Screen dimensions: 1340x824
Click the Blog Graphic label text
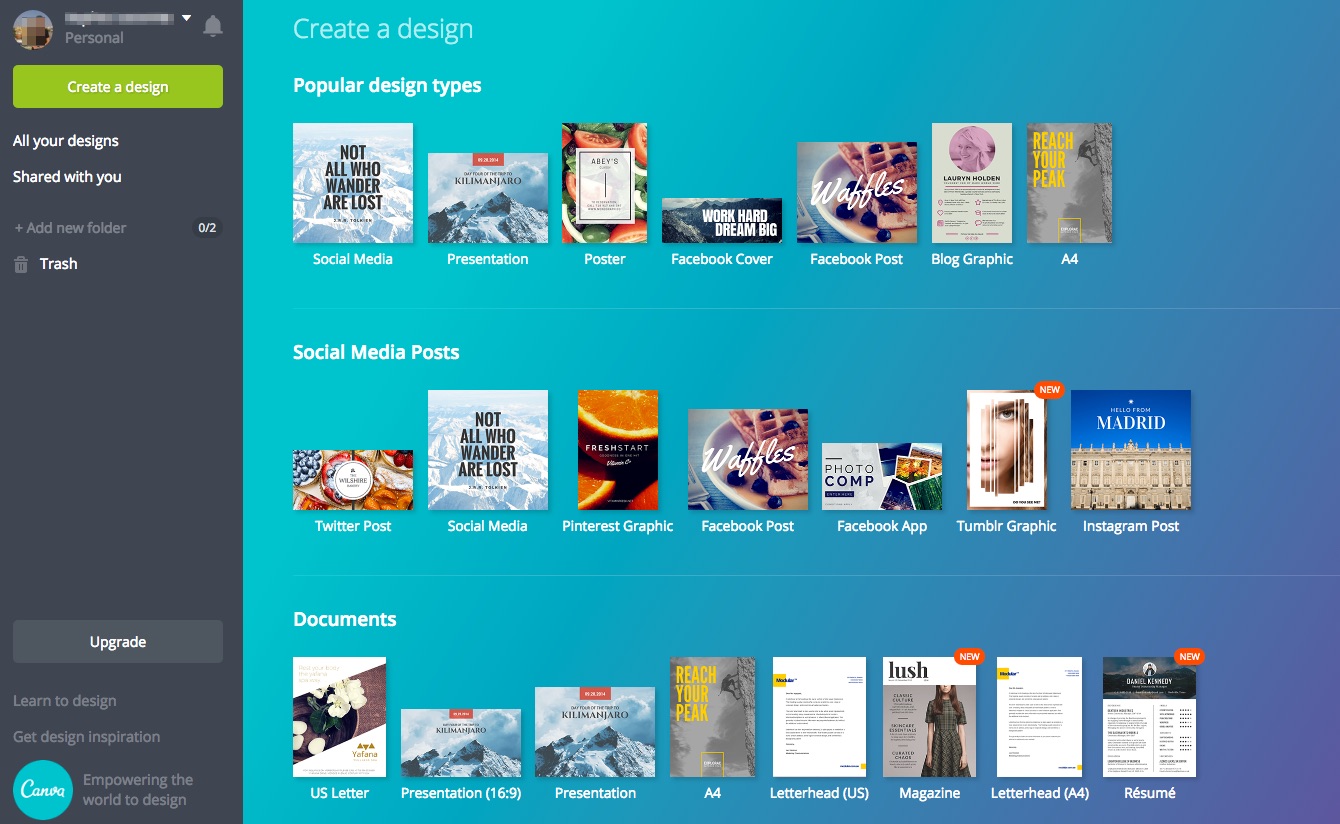[x=972, y=259]
